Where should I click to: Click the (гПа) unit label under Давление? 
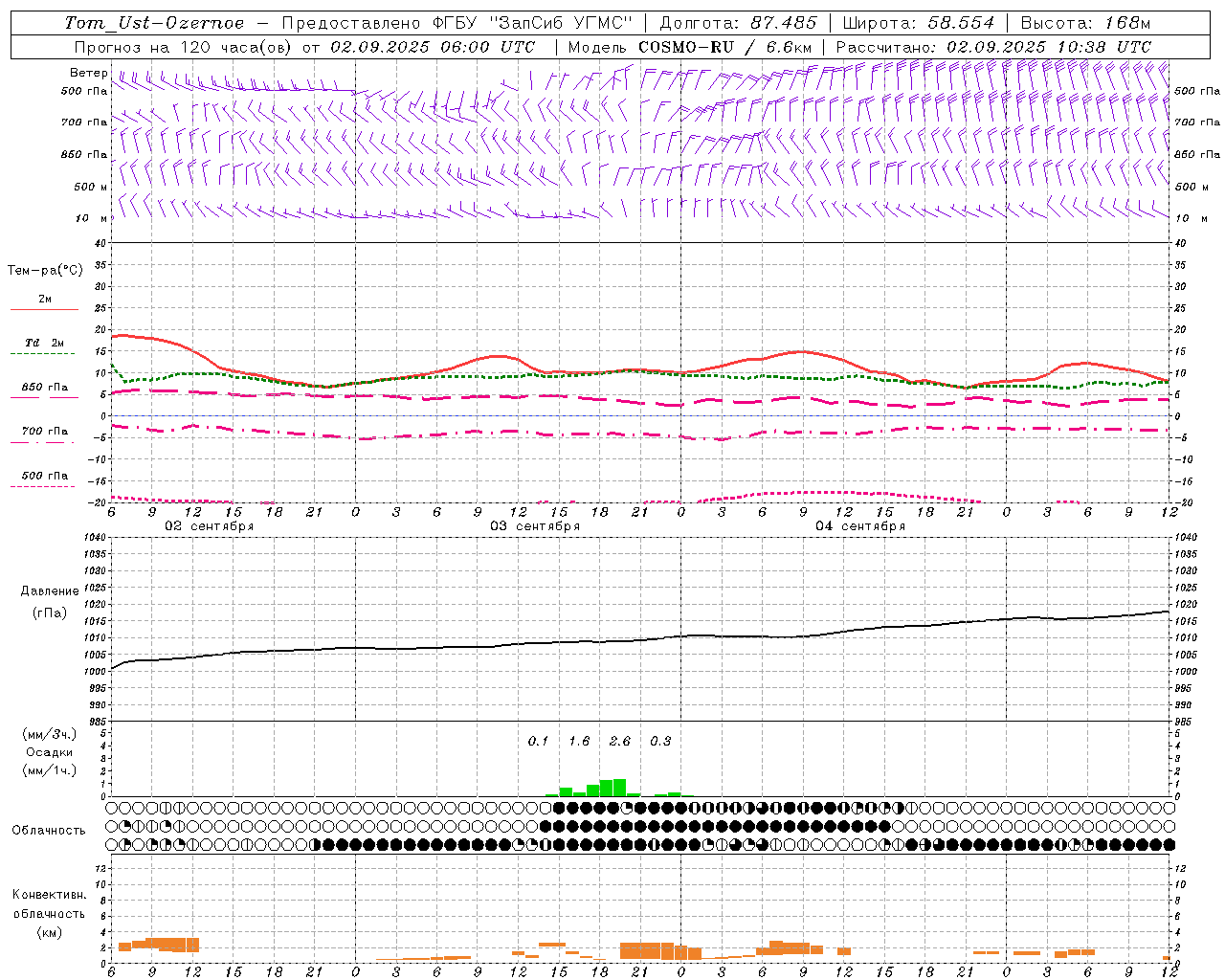[50, 612]
